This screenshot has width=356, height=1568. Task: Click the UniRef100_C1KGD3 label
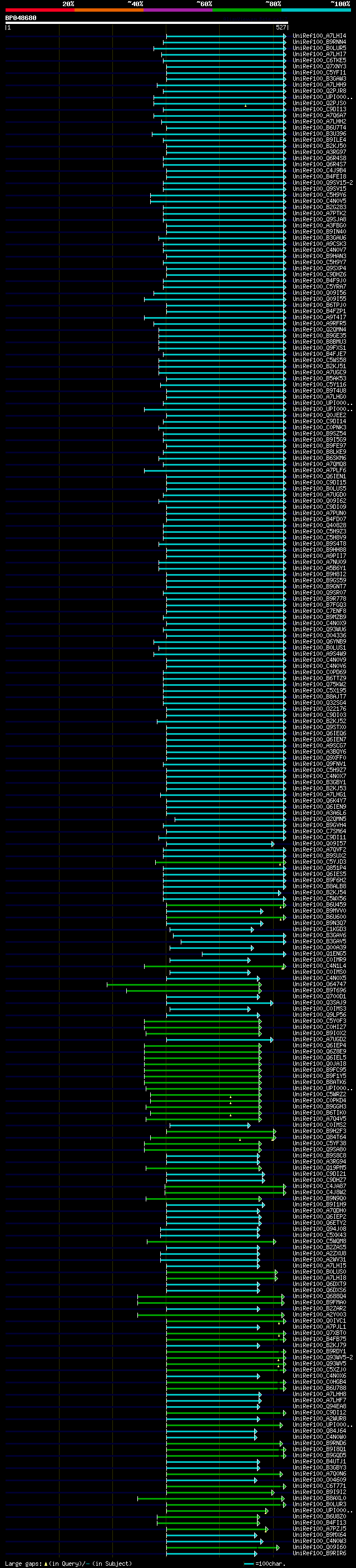click(x=319, y=929)
